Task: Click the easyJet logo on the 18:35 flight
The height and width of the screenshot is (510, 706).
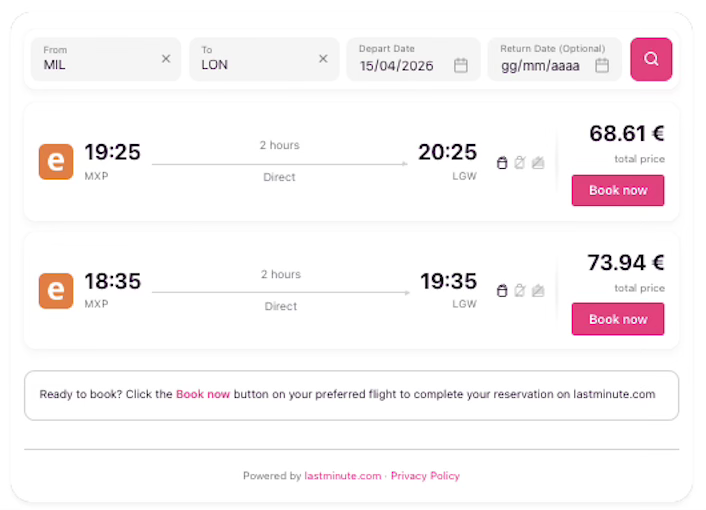Action: 56,291
